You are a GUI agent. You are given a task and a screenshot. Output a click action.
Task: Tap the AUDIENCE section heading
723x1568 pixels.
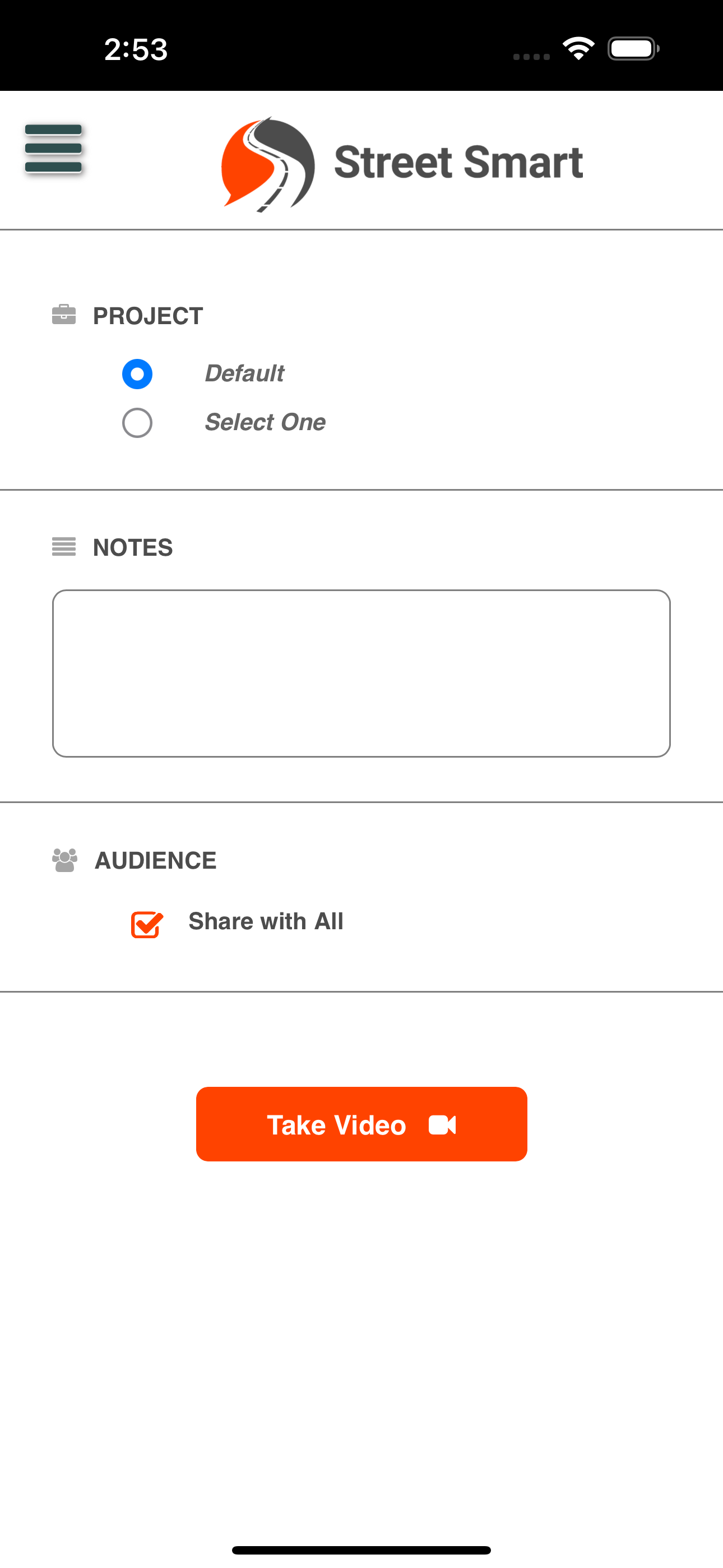pos(156,860)
